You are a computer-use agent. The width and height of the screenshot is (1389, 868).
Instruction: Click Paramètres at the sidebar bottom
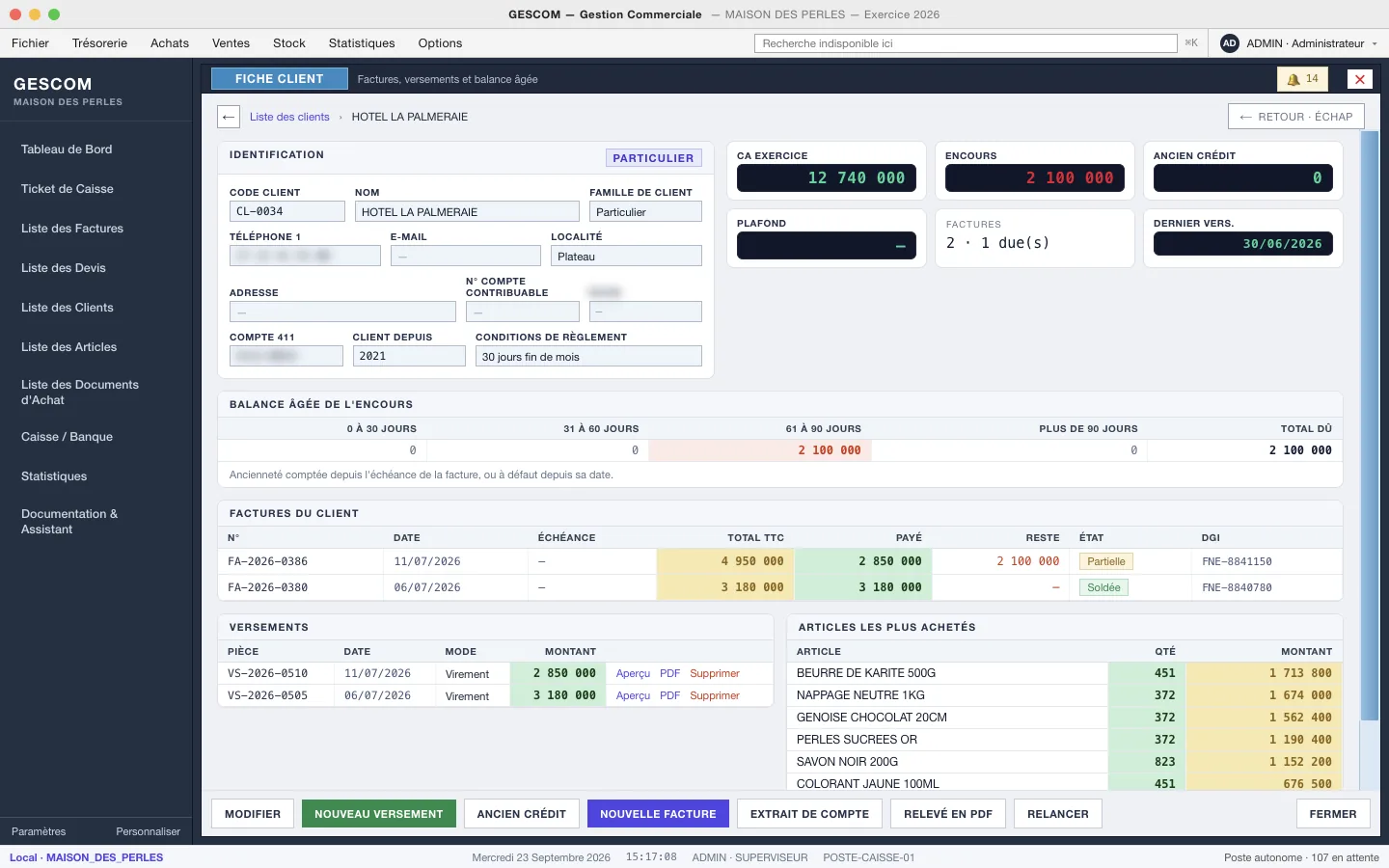39,831
